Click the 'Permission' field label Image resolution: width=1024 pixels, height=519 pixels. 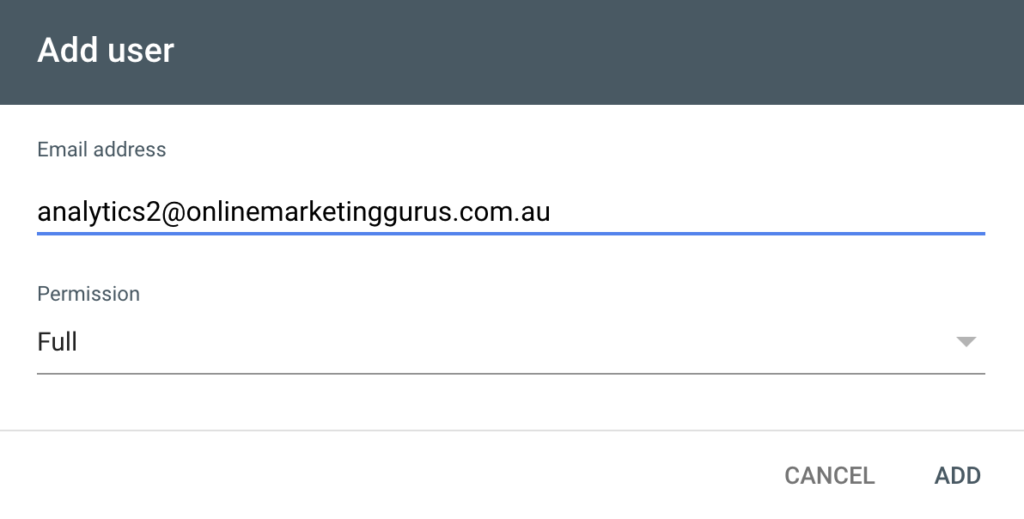(88, 294)
